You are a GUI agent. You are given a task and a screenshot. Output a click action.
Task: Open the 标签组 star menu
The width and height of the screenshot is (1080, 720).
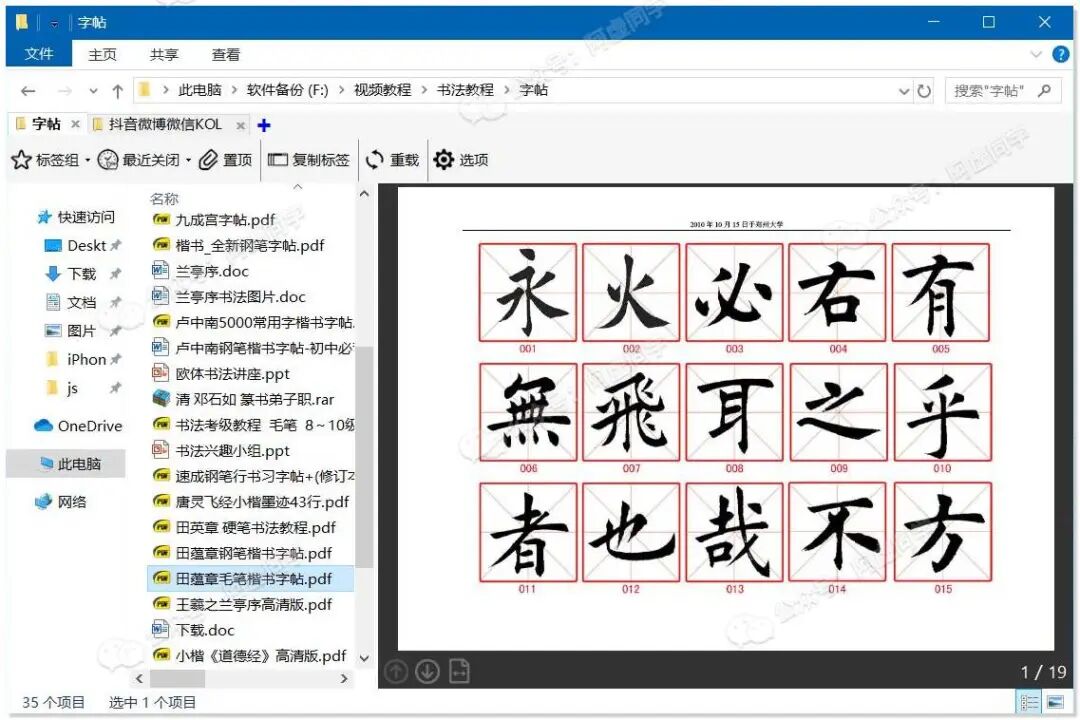pyautogui.click(x=51, y=160)
